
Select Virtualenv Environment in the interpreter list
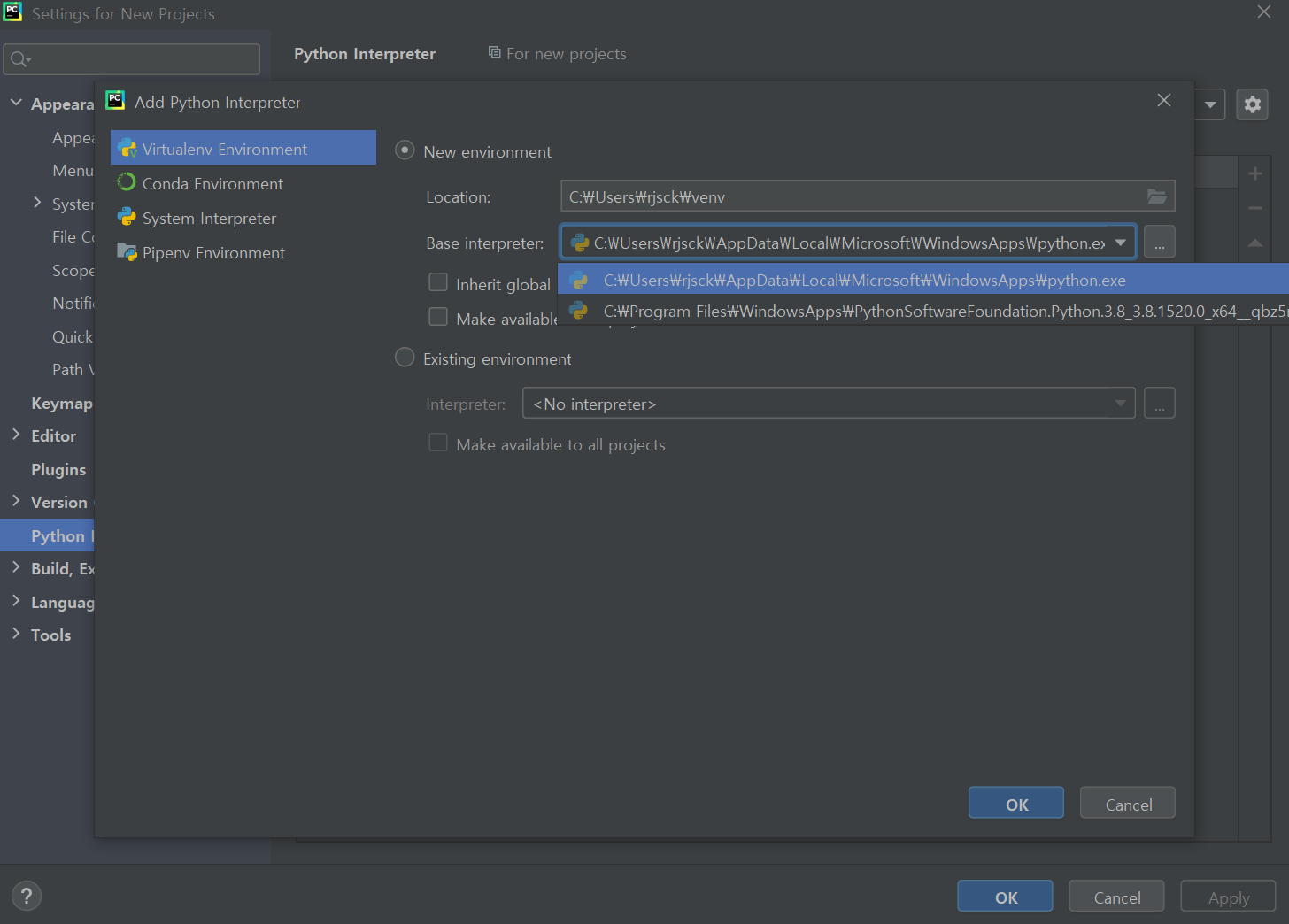243,148
